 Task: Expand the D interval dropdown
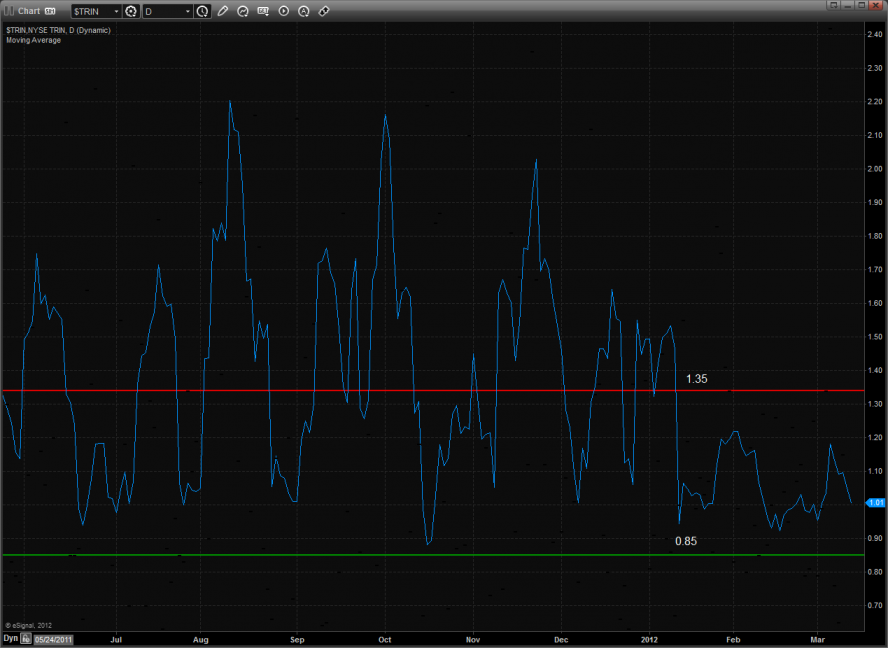click(x=187, y=12)
